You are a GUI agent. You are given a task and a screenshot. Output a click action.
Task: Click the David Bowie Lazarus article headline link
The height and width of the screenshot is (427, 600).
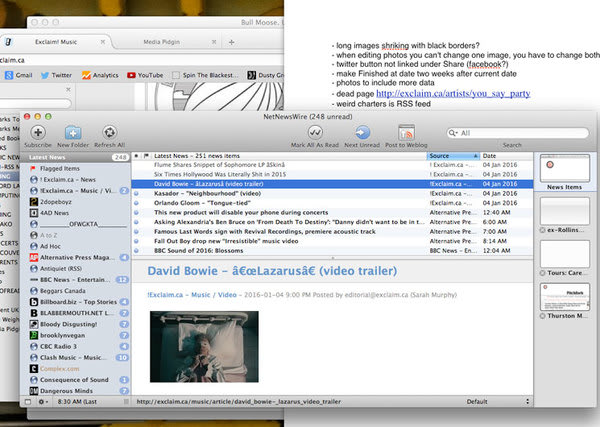pyautogui.click(x=272, y=271)
